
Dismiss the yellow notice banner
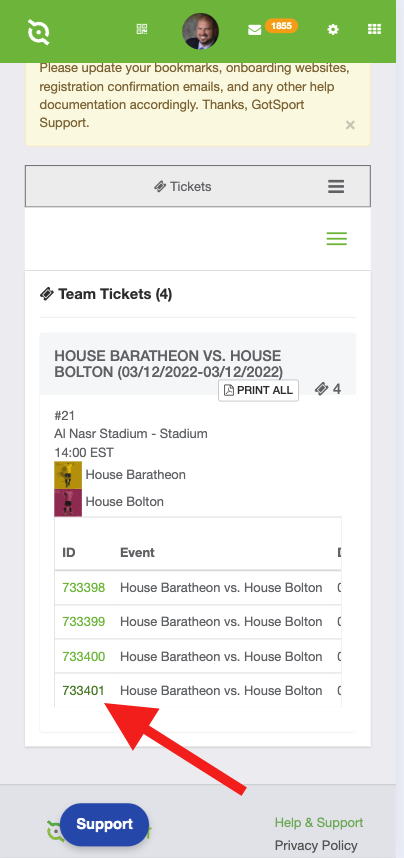(350, 125)
